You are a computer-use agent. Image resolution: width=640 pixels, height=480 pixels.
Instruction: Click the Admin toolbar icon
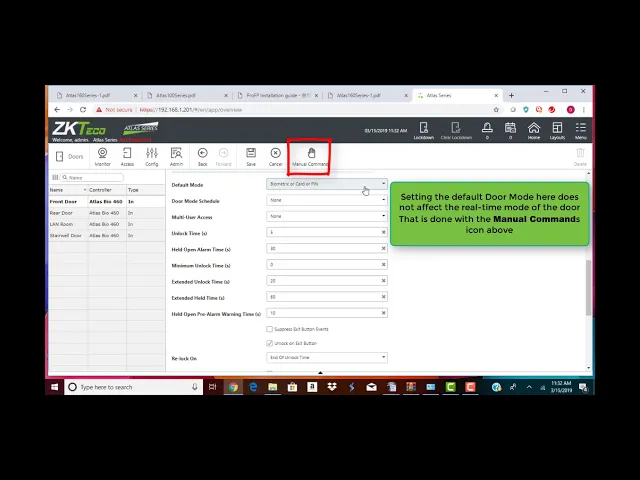[x=176, y=156]
